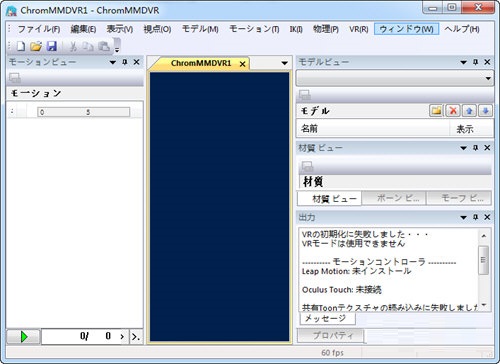Image resolution: width=500 pixels, height=364 pixels.
Task: Click the move model down arrow icon
Action: coord(485,110)
